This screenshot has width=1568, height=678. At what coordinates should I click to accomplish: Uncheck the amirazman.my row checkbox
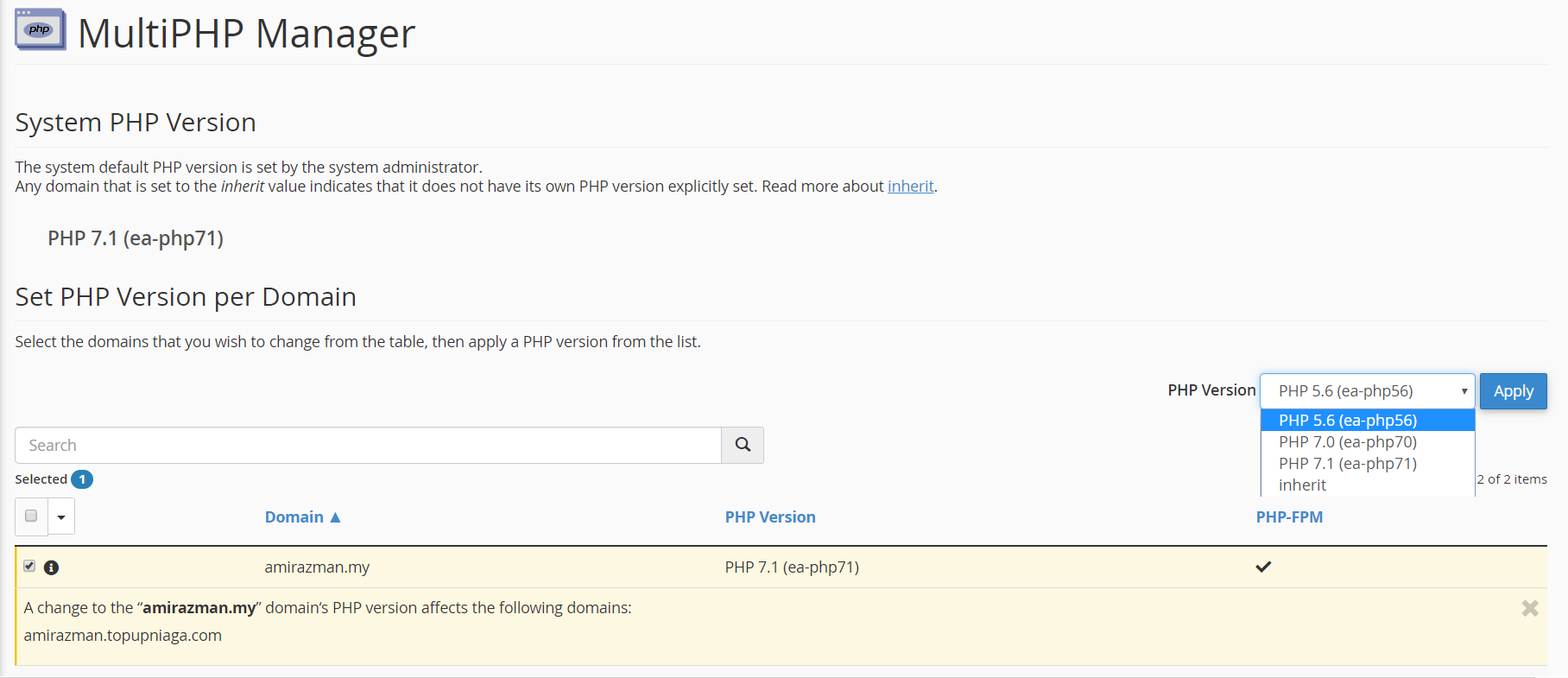pyautogui.click(x=29, y=566)
